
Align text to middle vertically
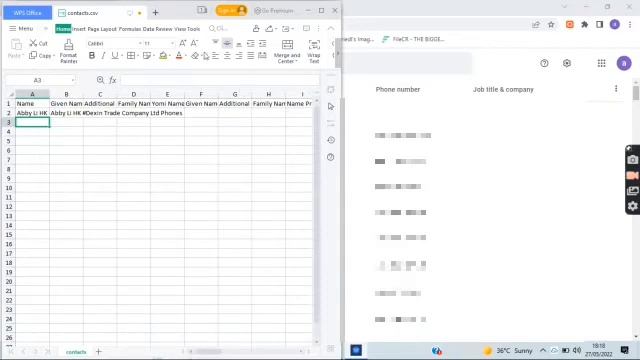coord(227,43)
